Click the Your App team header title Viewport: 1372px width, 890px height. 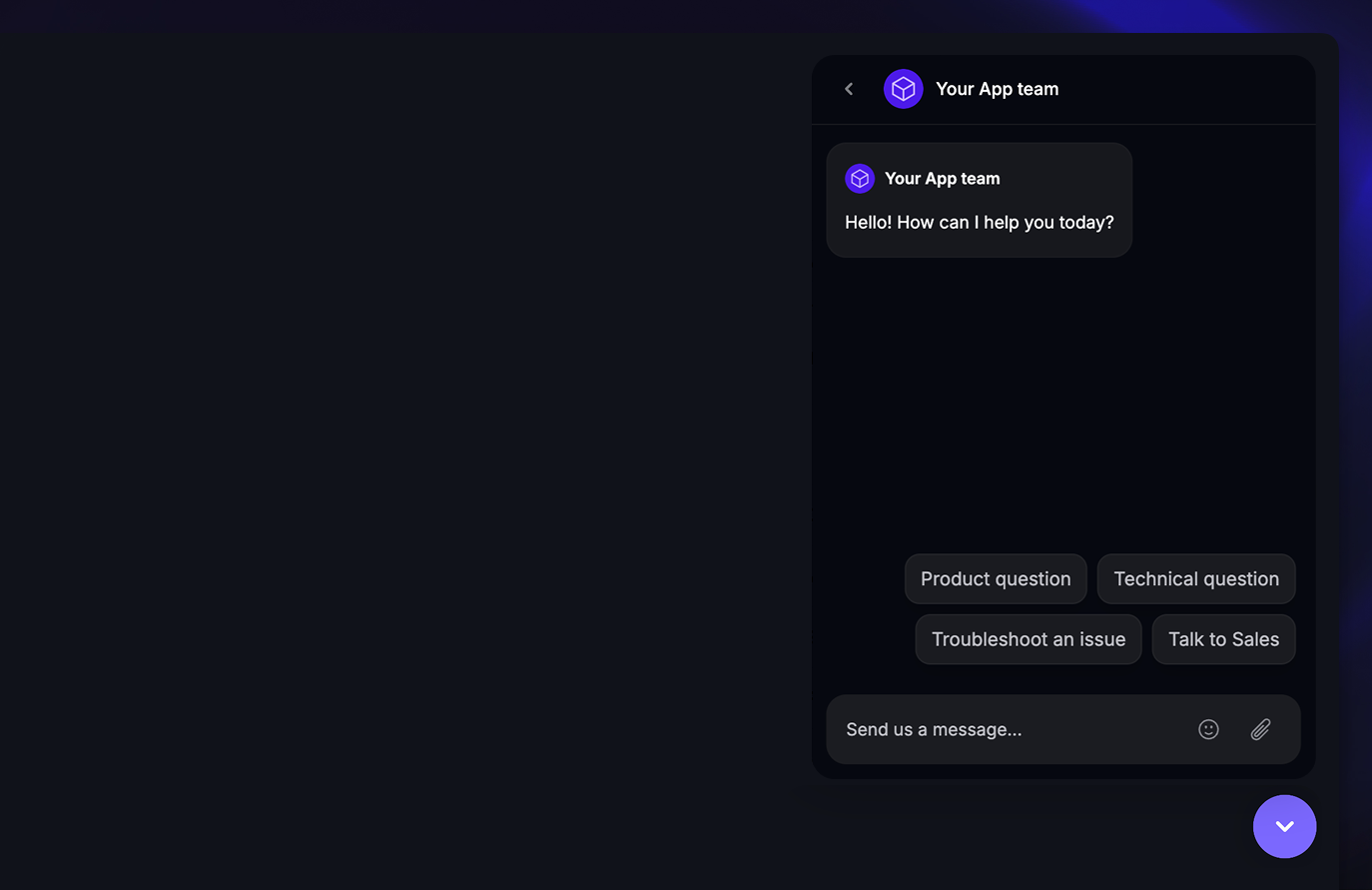tap(998, 89)
